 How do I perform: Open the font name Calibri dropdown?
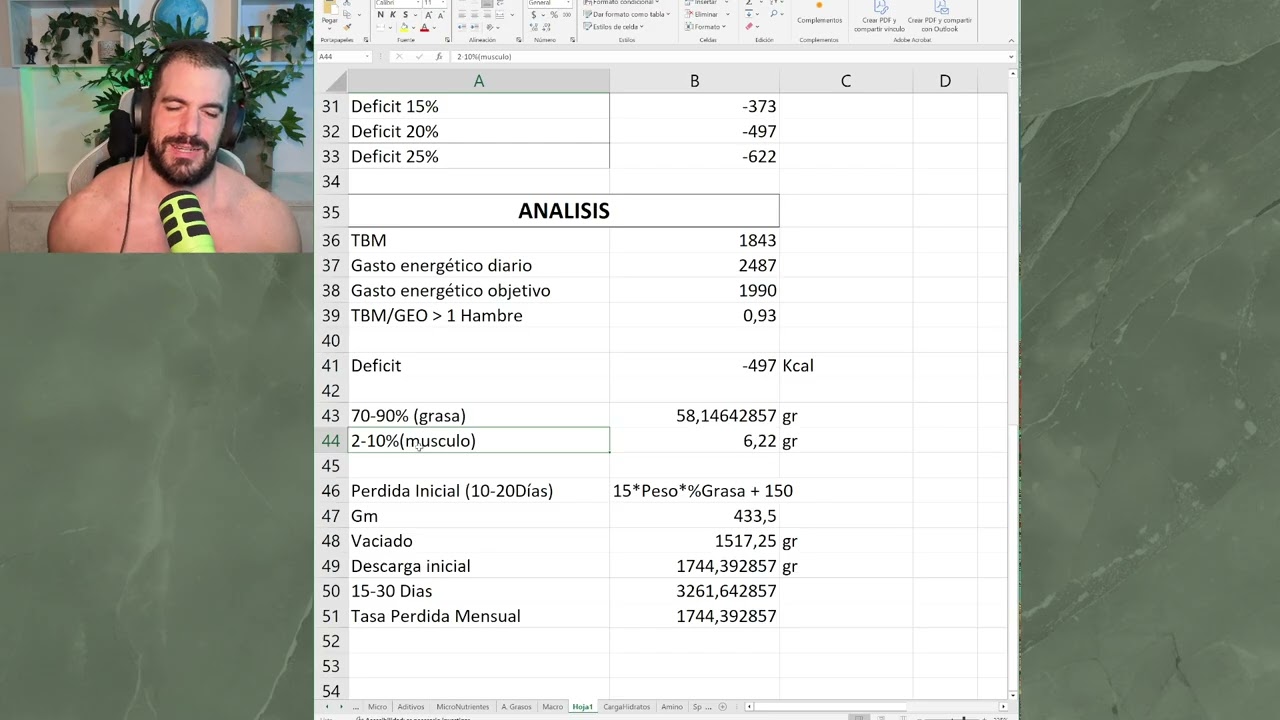[418, 3]
